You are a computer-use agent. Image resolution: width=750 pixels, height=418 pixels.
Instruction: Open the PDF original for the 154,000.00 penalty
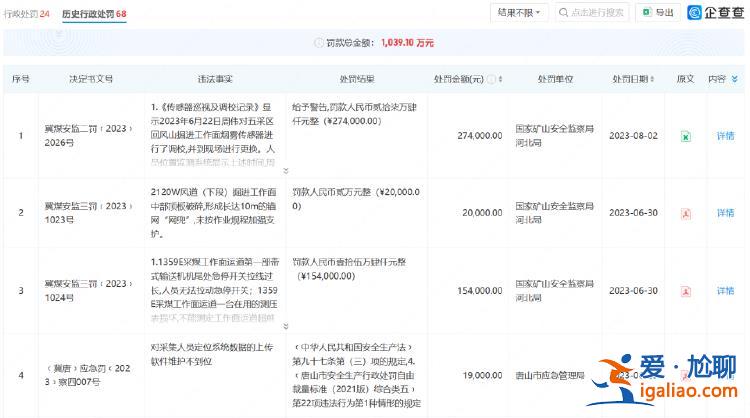685,290
